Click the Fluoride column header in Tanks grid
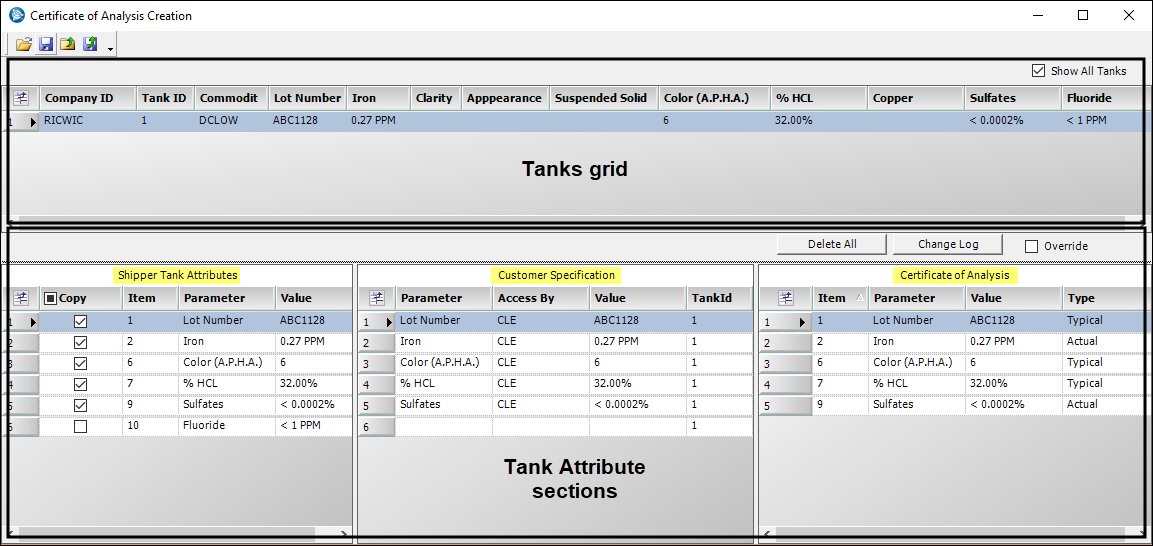This screenshot has width=1153, height=546. 1103,98
